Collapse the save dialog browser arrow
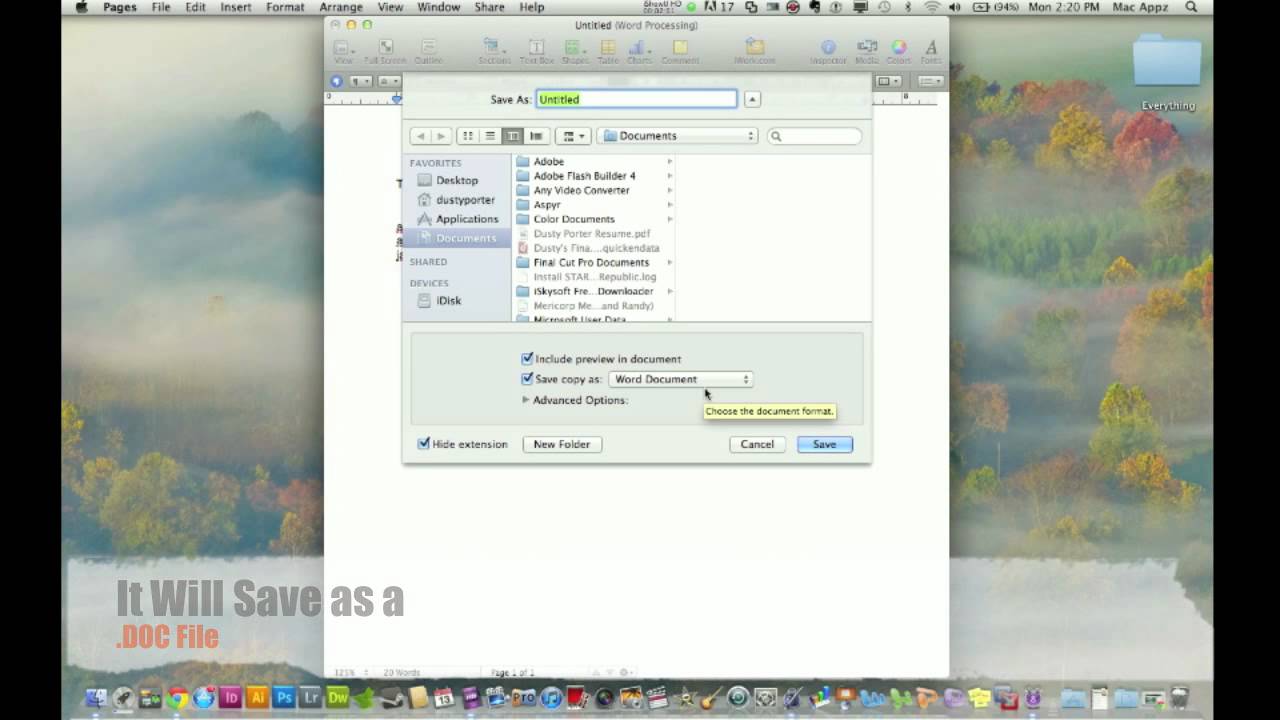1280x720 pixels. tap(752, 99)
